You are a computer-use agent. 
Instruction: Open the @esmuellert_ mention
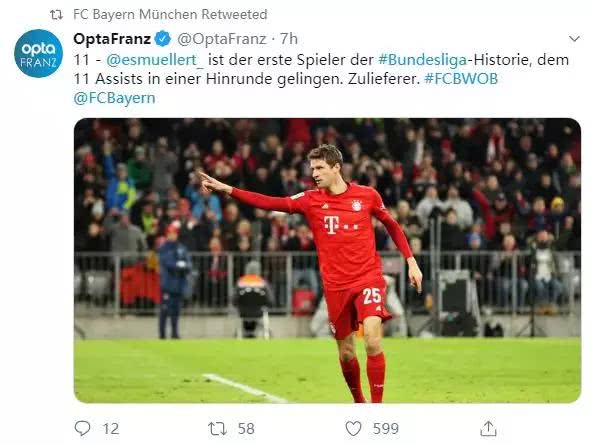(155, 60)
